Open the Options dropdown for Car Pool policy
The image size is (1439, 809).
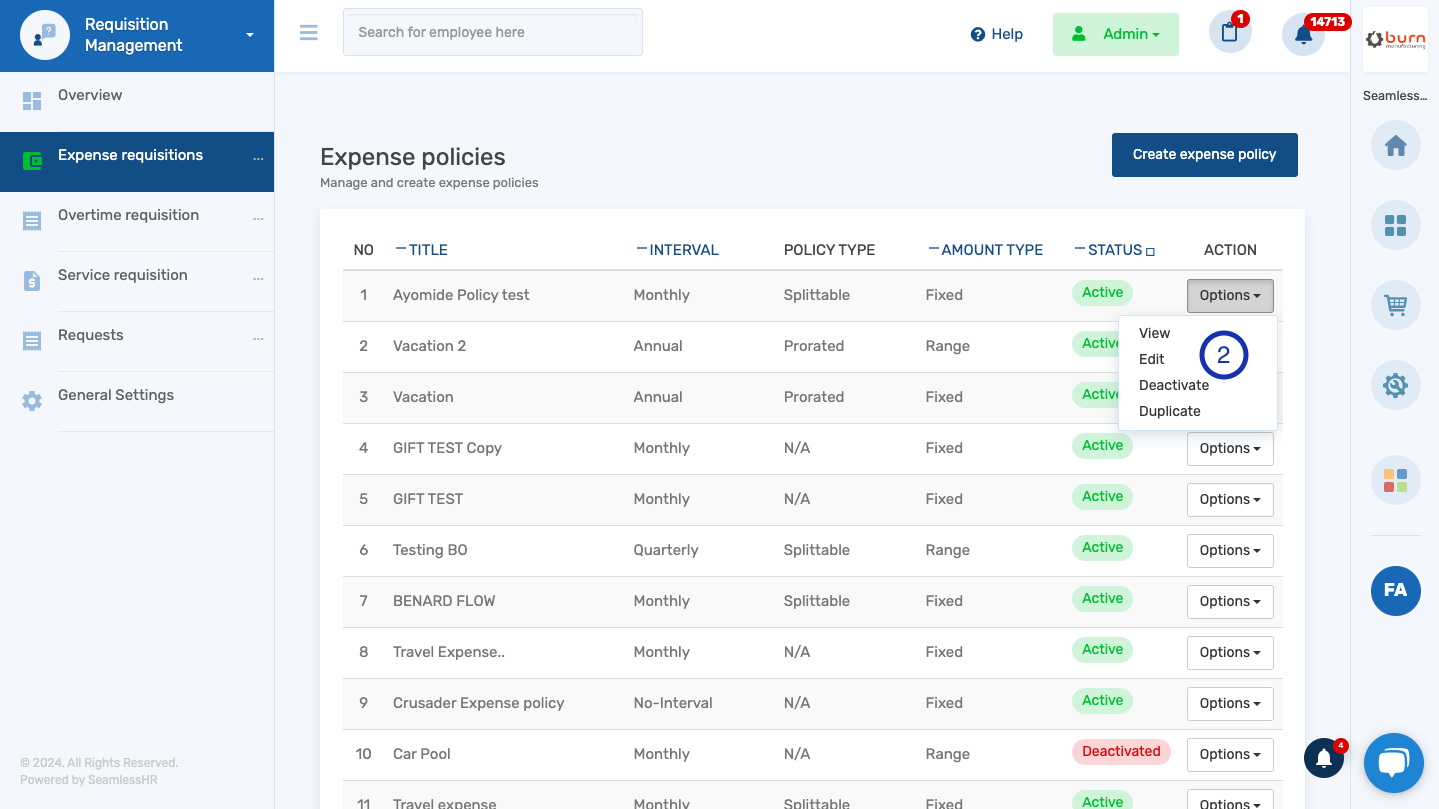click(x=1230, y=754)
